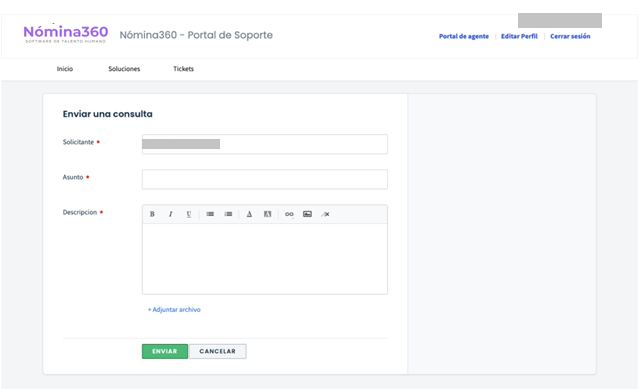This screenshot has width=639, height=389.
Task: Click inside the Descripcion text area
Action: [x=265, y=259]
